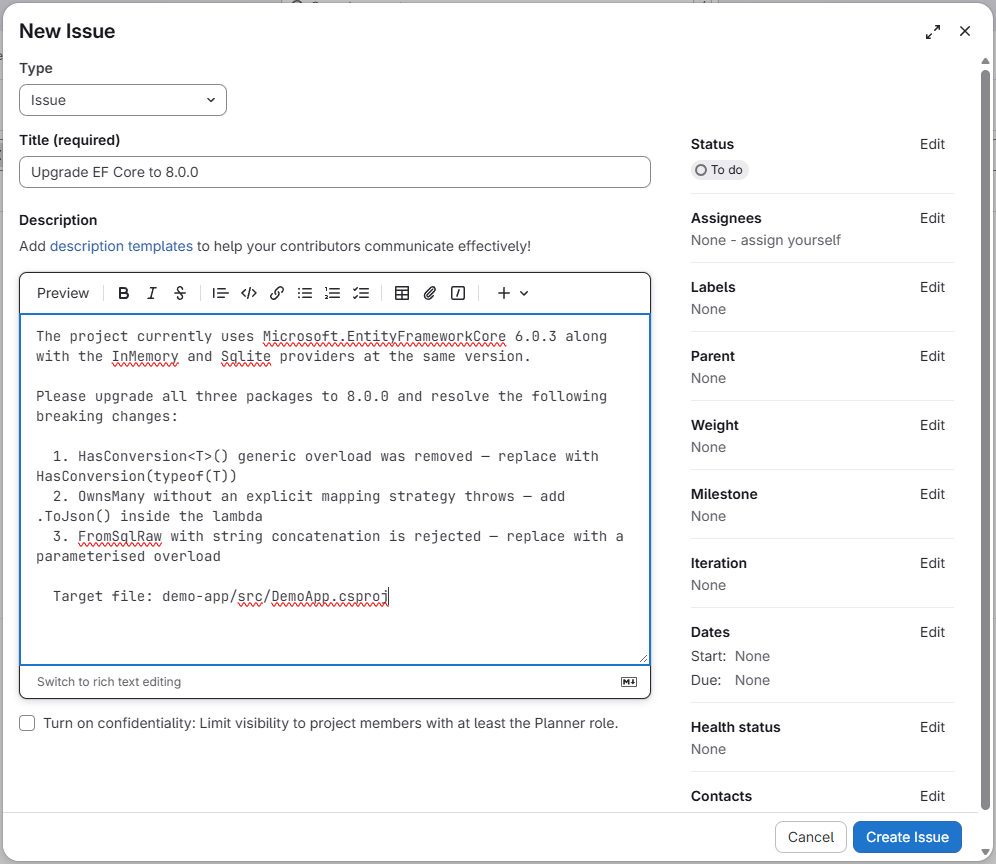Click the Title input field
996x864 pixels.
(x=335, y=172)
